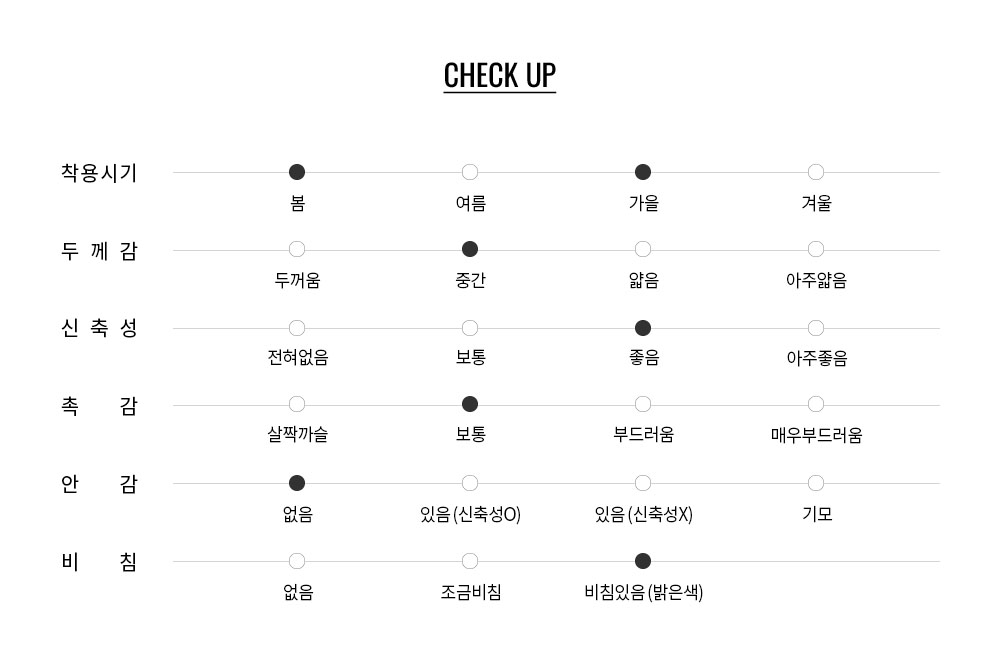Select the 가을 season radio dot
This screenshot has height=661, width=1000.
tap(643, 172)
